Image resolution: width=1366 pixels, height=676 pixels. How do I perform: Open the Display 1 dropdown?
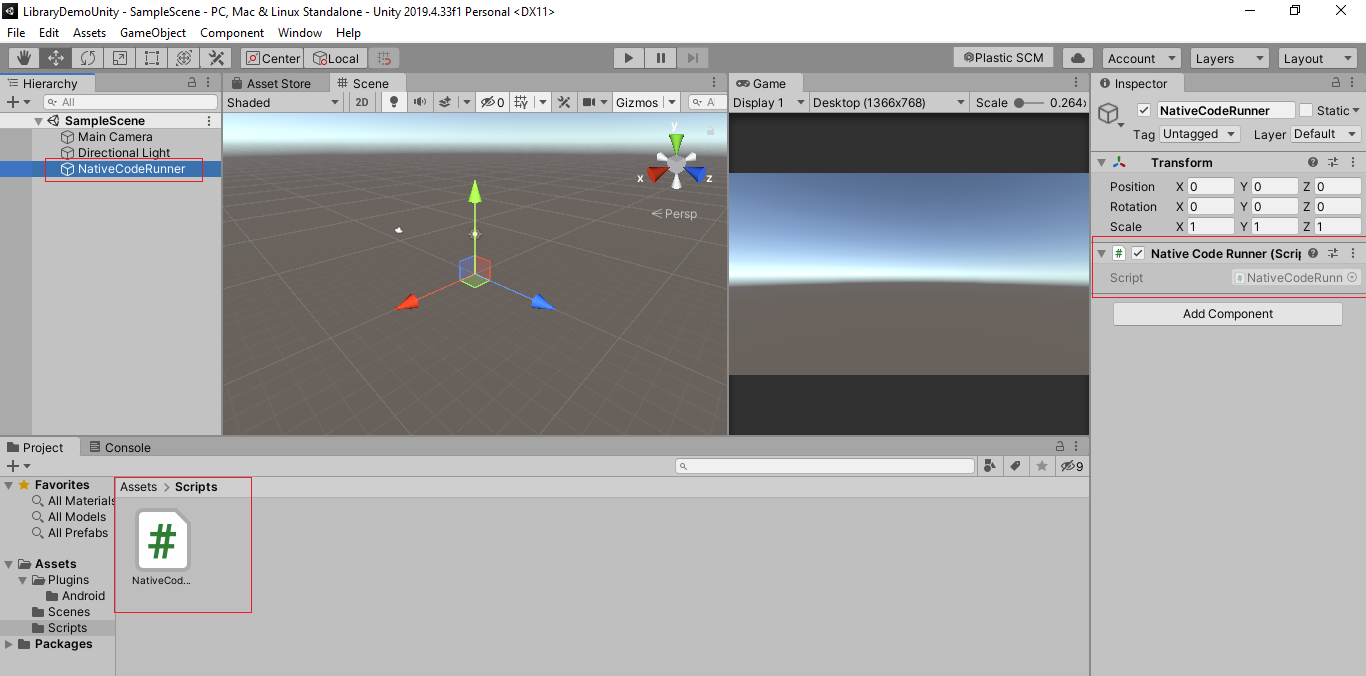[x=768, y=102]
